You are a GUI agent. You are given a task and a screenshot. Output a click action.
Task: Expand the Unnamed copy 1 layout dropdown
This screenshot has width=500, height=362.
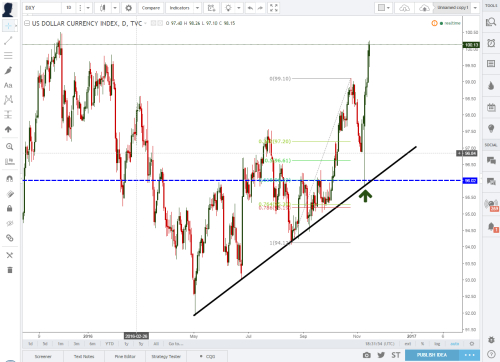tap(476, 8)
